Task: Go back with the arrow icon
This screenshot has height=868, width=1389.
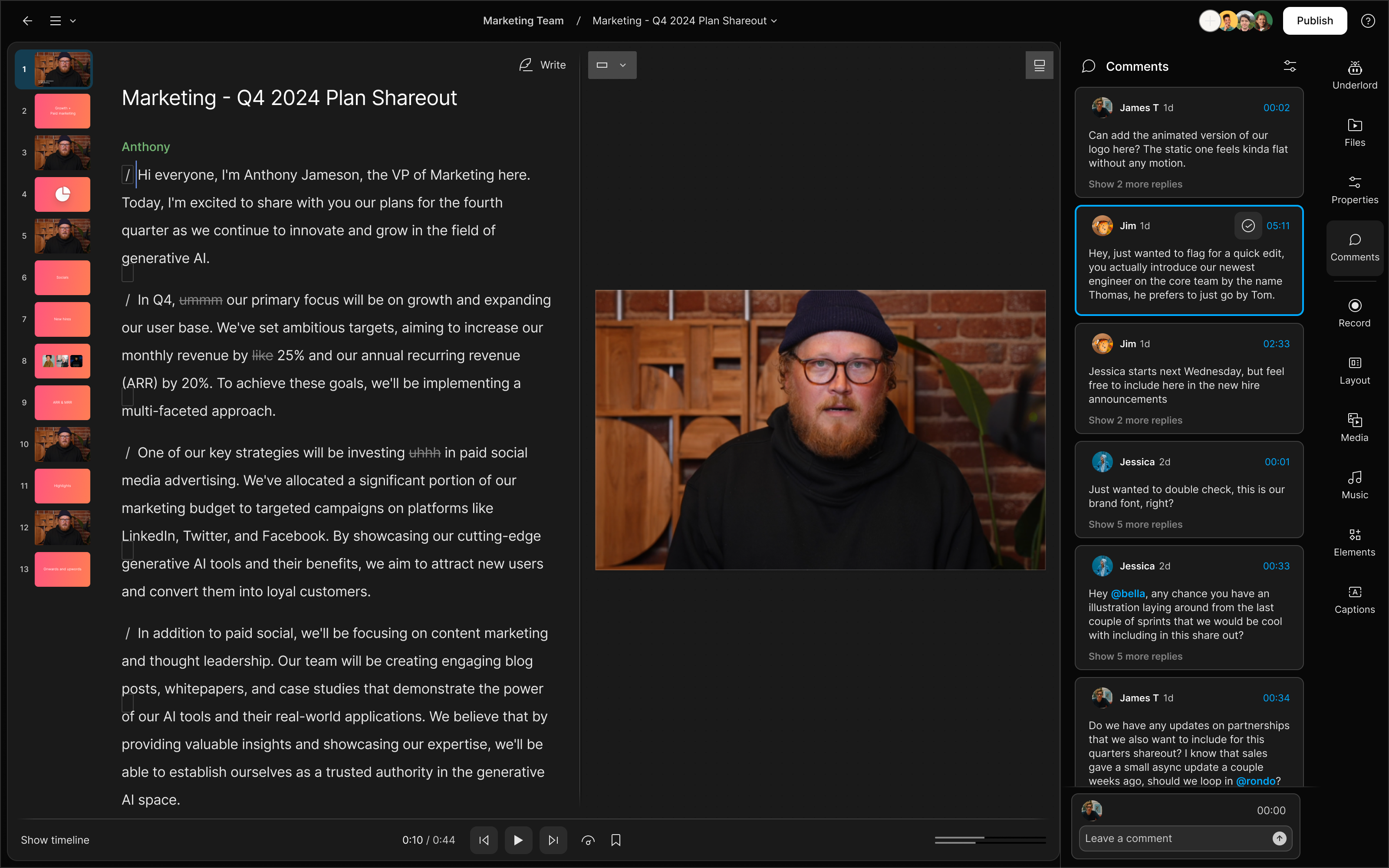Action: click(x=27, y=21)
